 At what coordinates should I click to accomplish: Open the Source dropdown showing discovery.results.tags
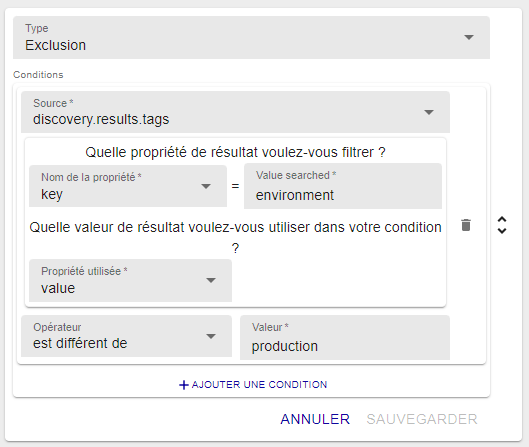point(235,112)
